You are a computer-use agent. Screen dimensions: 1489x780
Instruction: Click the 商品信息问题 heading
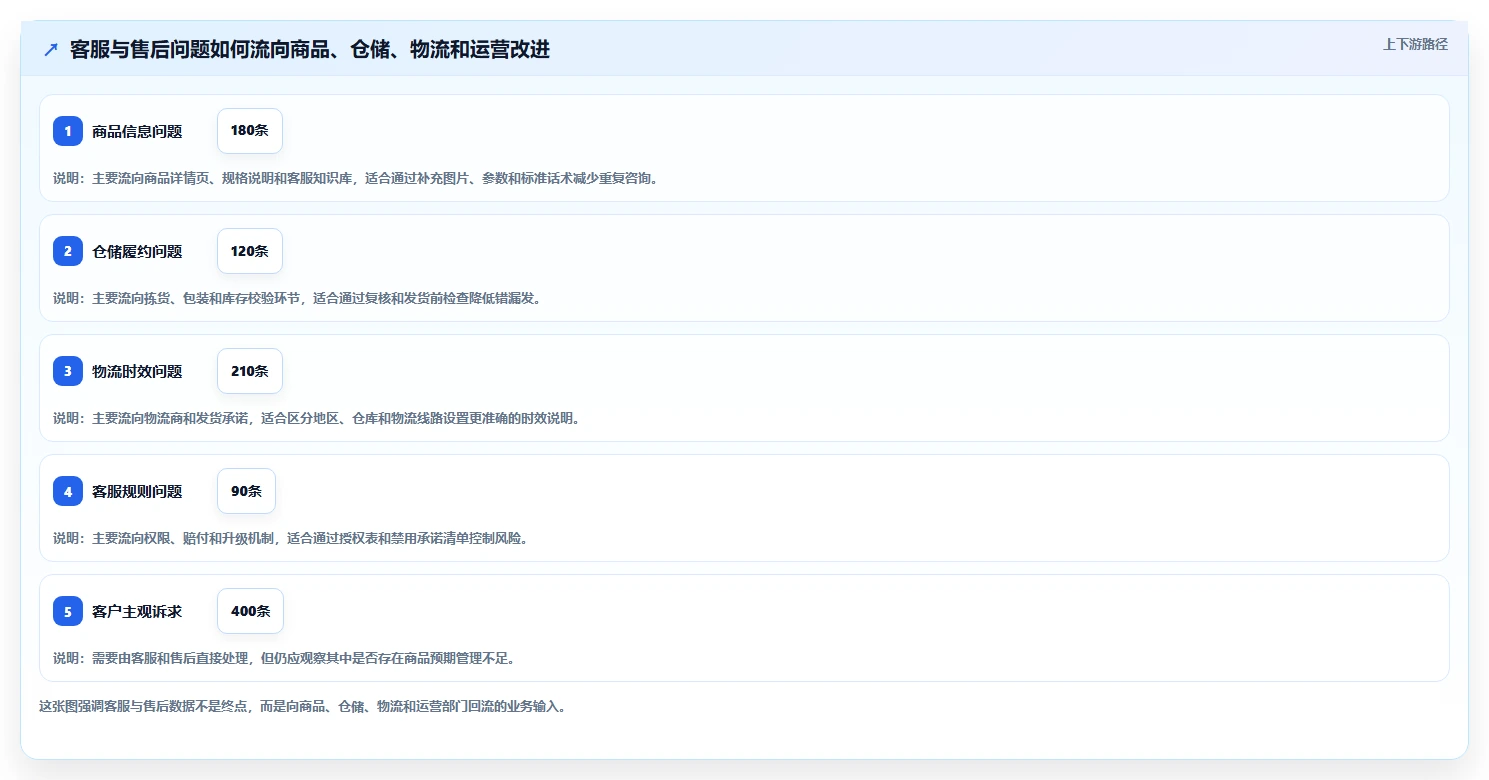coord(137,131)
